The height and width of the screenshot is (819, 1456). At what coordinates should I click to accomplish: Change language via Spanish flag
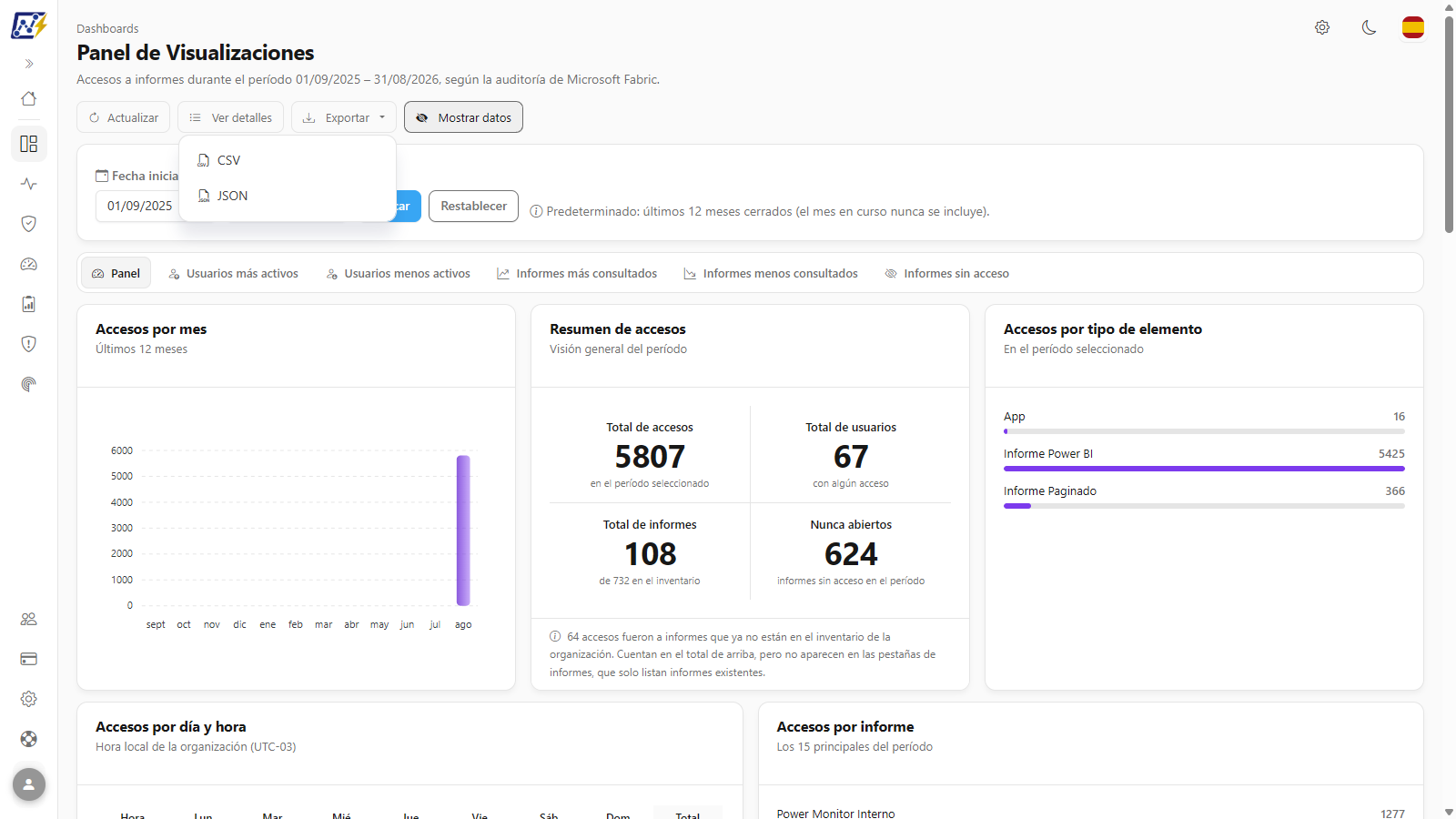1413,27
